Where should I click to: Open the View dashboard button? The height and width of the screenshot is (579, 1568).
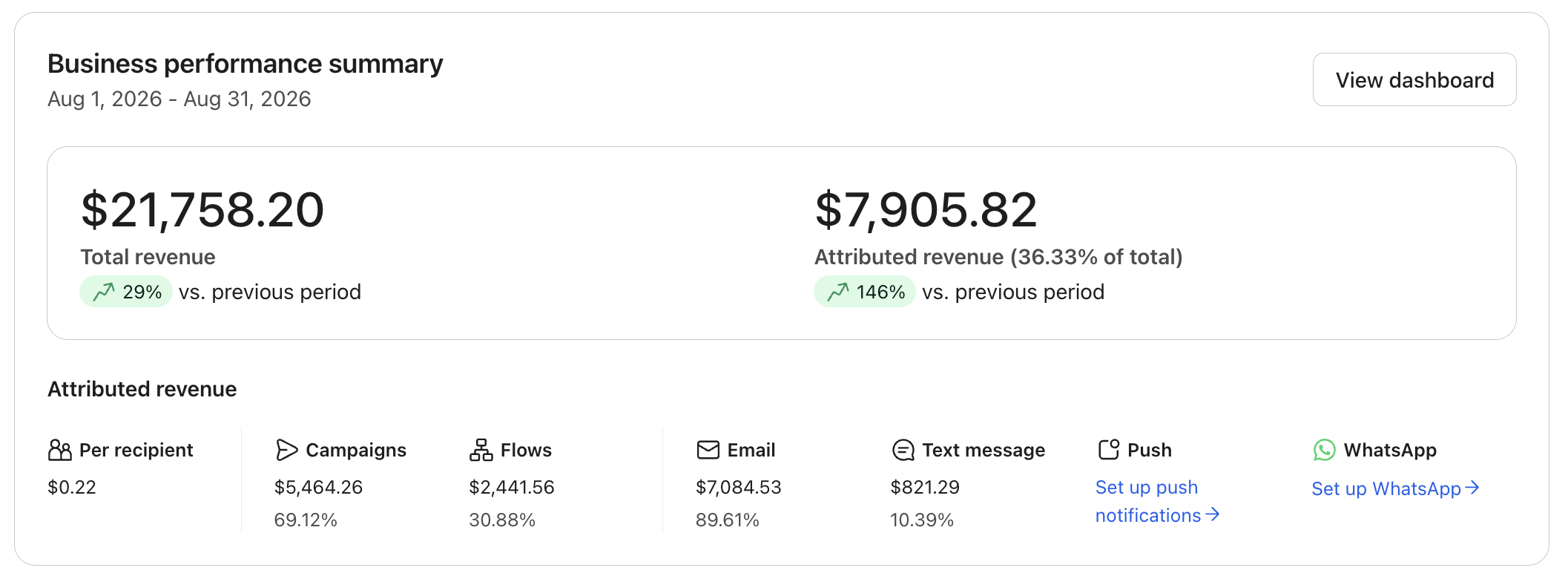point(1414,79)
